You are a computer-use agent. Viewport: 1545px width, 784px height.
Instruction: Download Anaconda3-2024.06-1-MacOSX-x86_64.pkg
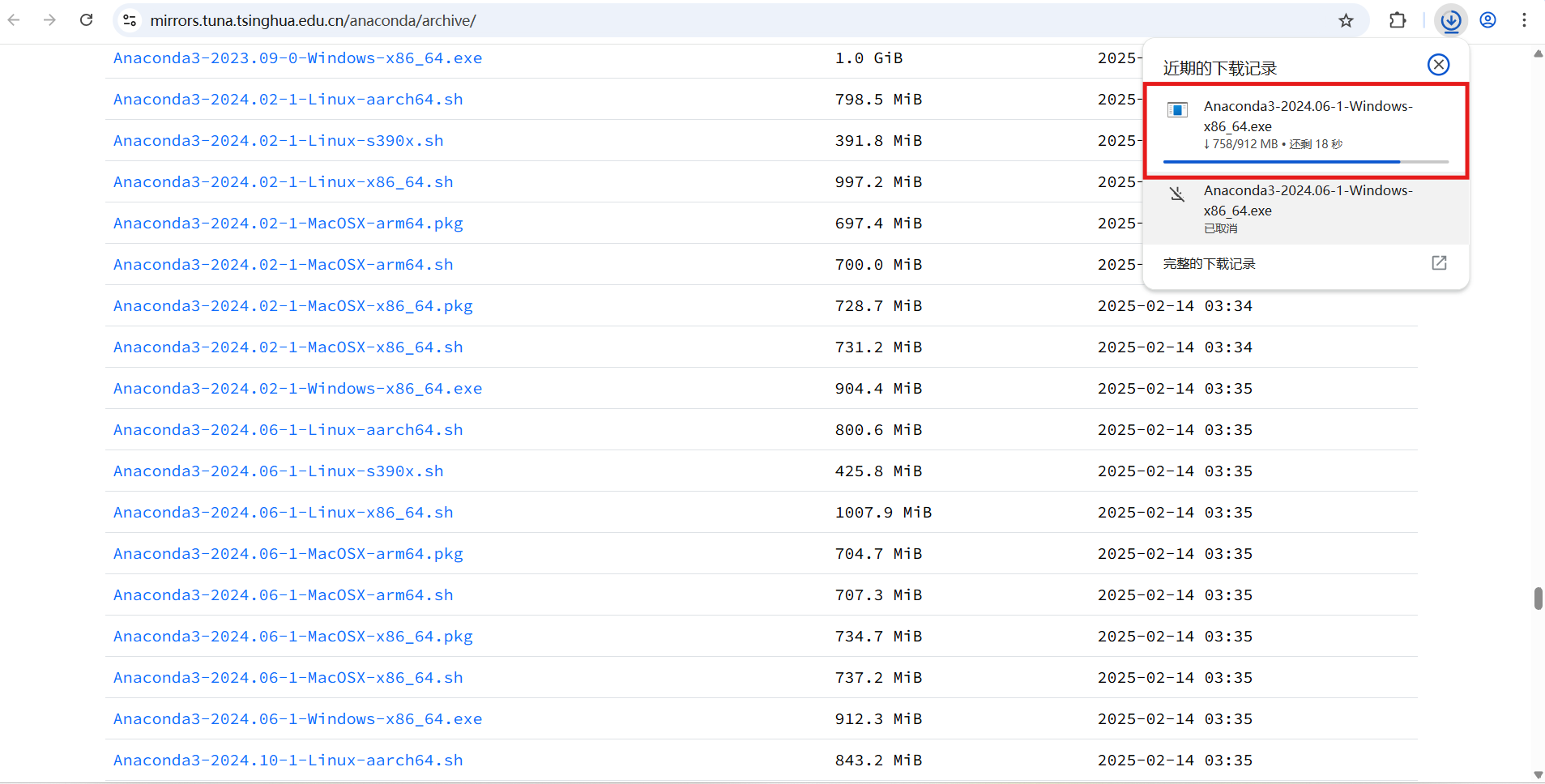292,637
